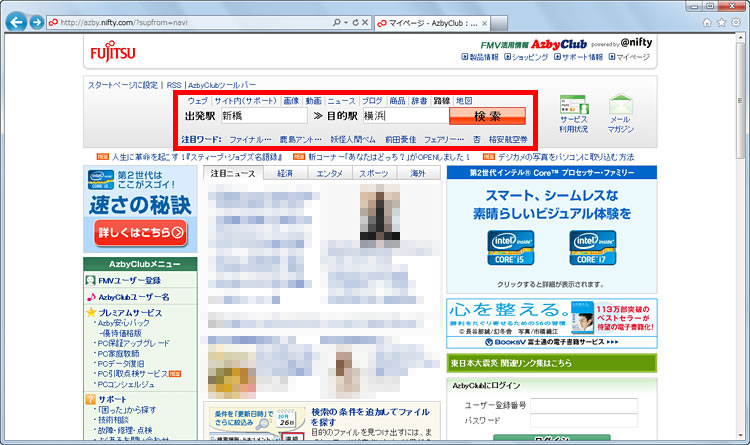Viewport: 750px width, 445px height.
Task: Click the FUJITSU logo
Action: [113, 53]
